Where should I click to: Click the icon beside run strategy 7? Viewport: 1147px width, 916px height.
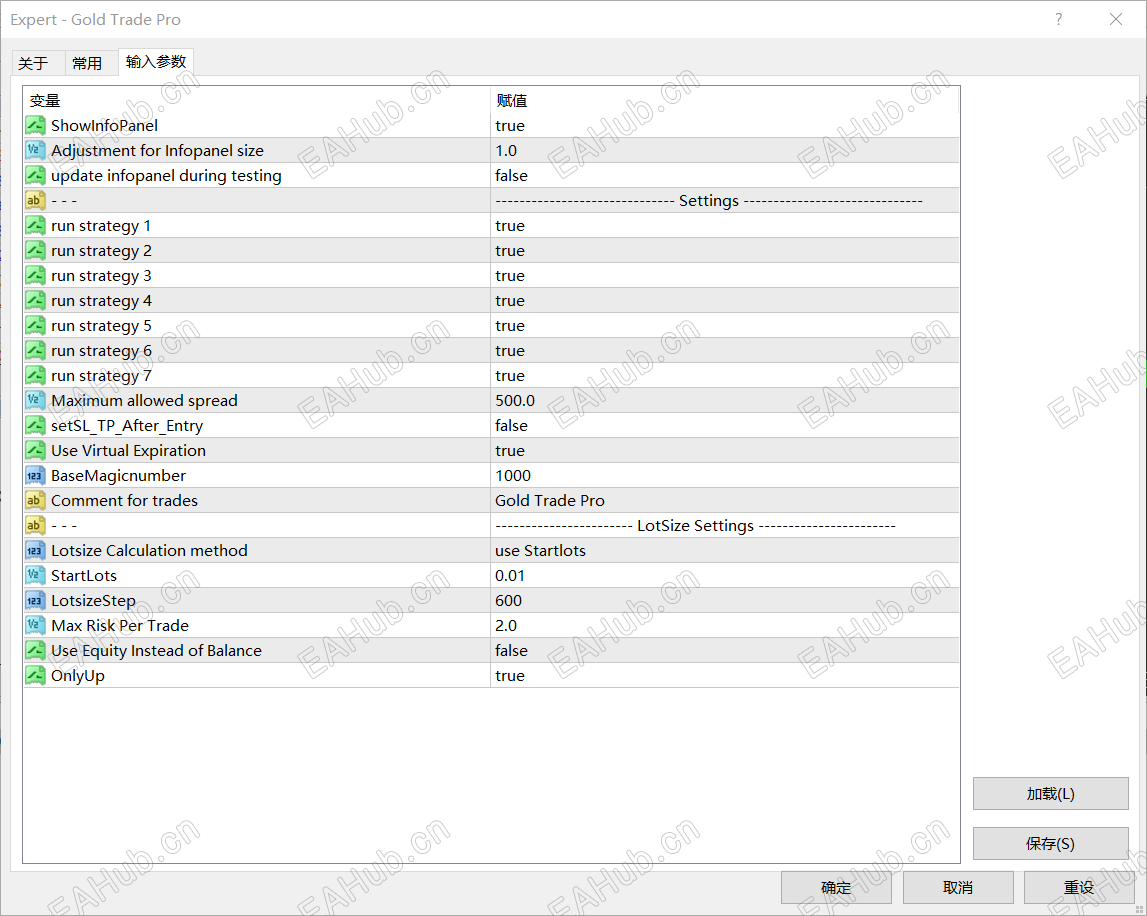coord(35,375)
